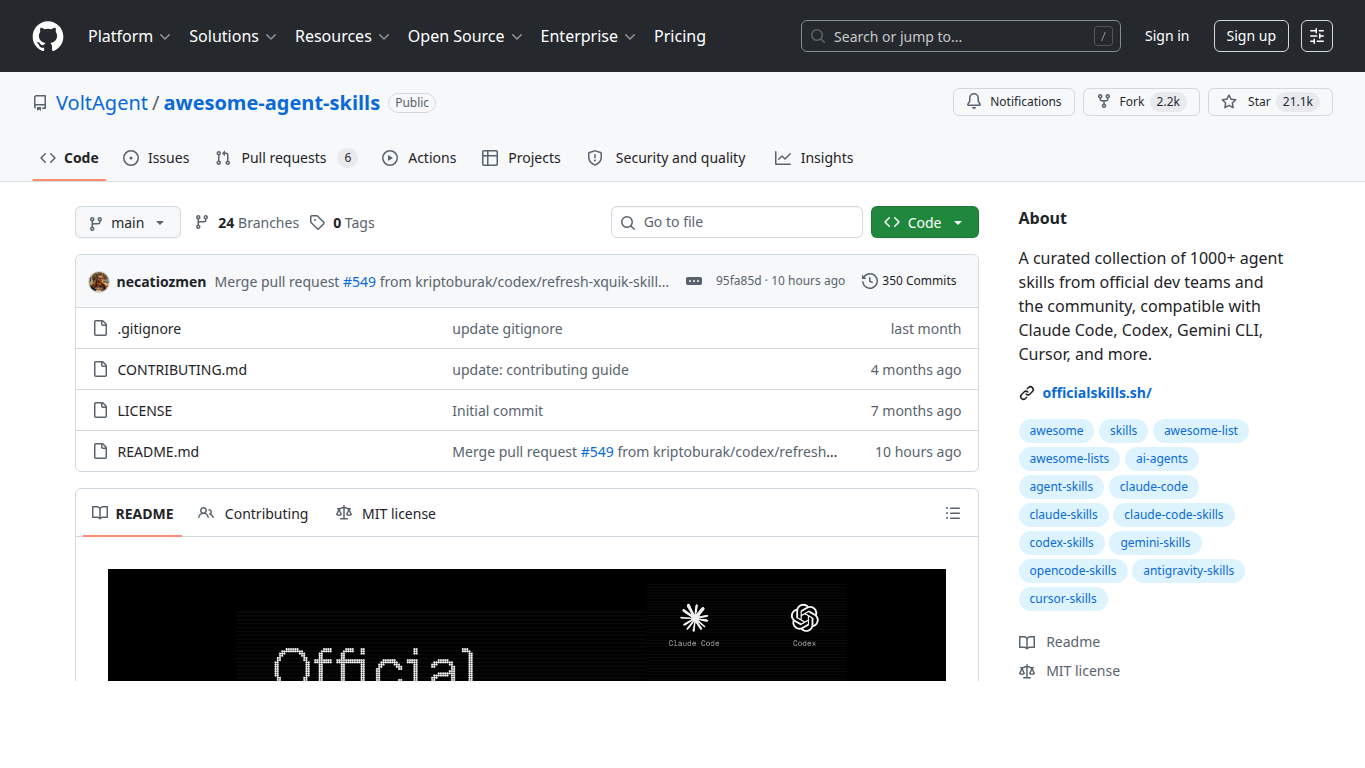Viewport: 1365px width, 768px height.
Task: Click the Sign up button
Action: [x=1251, y=36]
